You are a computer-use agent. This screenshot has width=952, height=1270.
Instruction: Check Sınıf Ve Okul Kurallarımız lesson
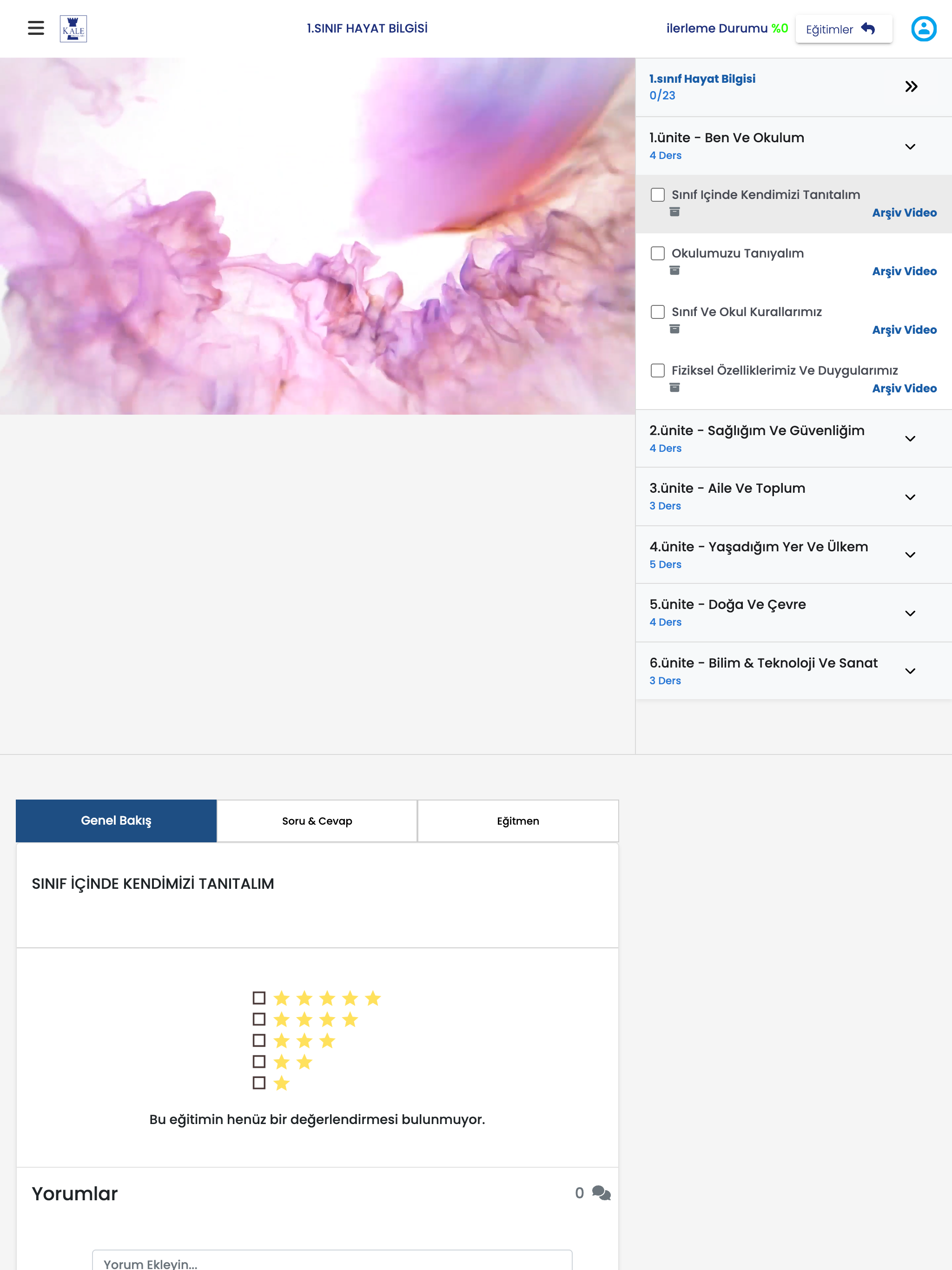(x=657, y=312)
